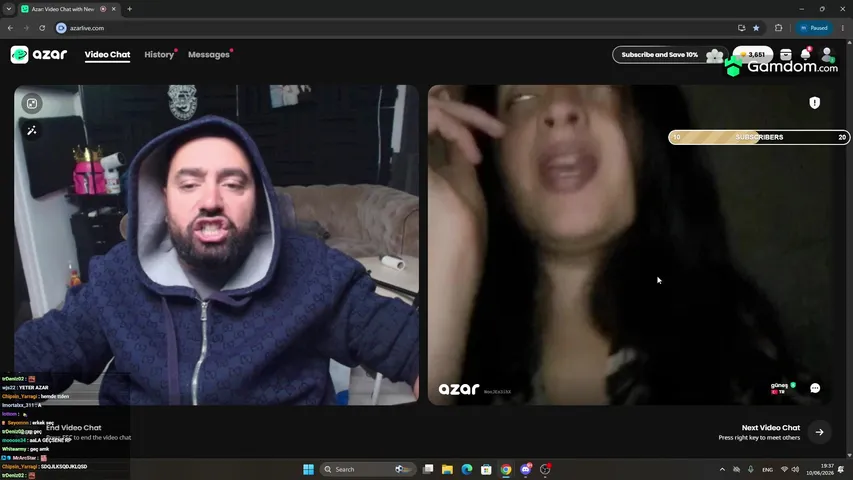The width and height of the screenshot is (853, 480).
Task: Click the taskbar Search box
Action: click(368, 469)
